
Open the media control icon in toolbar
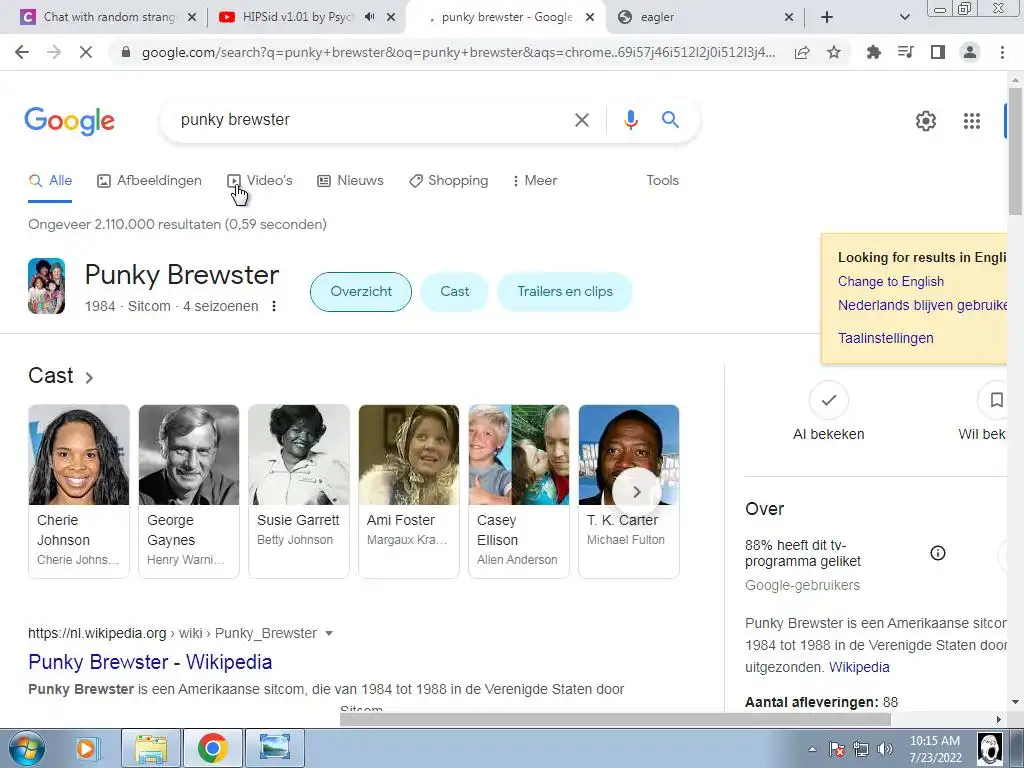click(906, 52)
